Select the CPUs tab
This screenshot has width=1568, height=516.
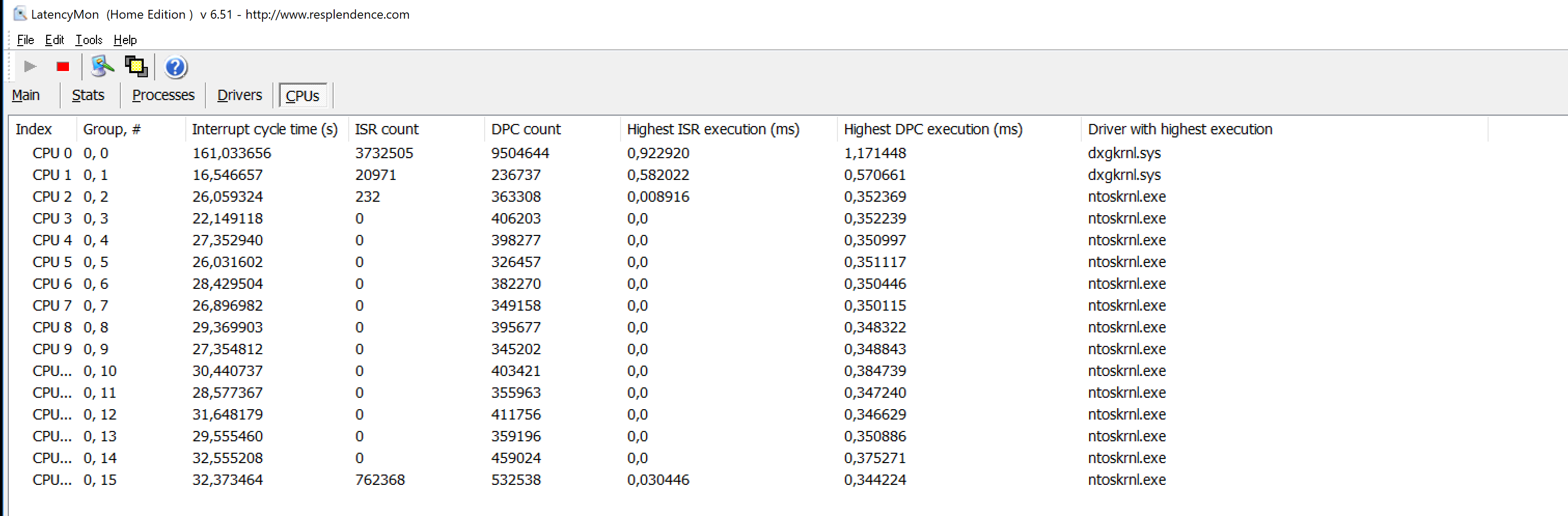302,96
